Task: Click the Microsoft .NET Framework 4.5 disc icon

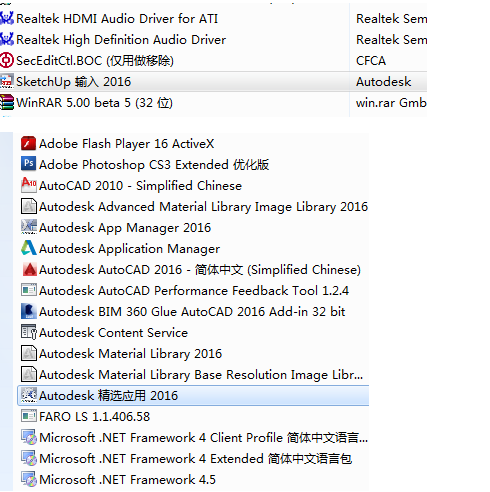Action: point(28,479)
